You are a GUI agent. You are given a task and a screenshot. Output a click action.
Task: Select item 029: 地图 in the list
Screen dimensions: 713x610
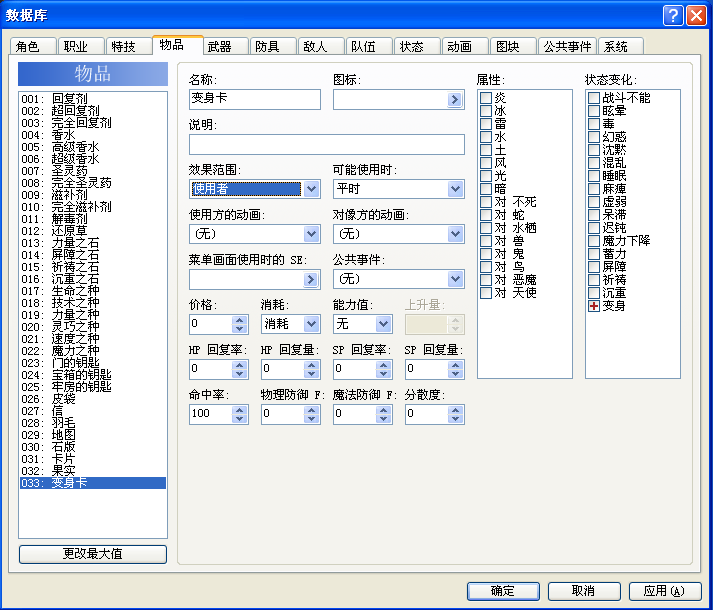(x=93, y=435)
